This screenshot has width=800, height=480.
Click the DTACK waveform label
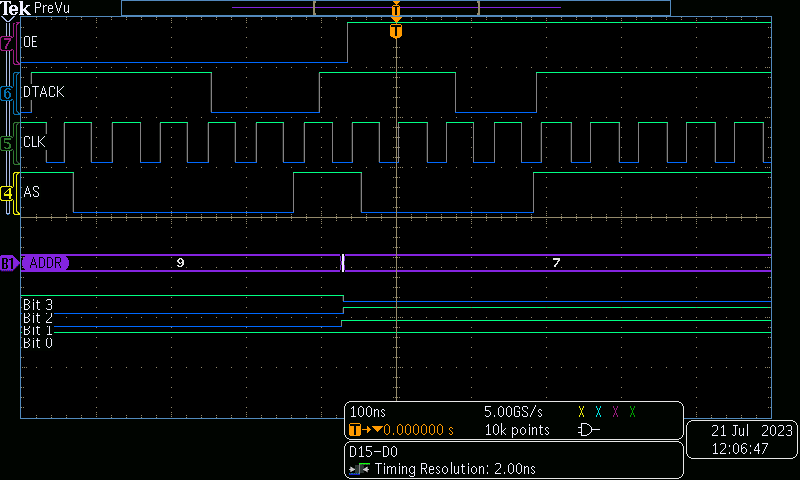(44, 92)
